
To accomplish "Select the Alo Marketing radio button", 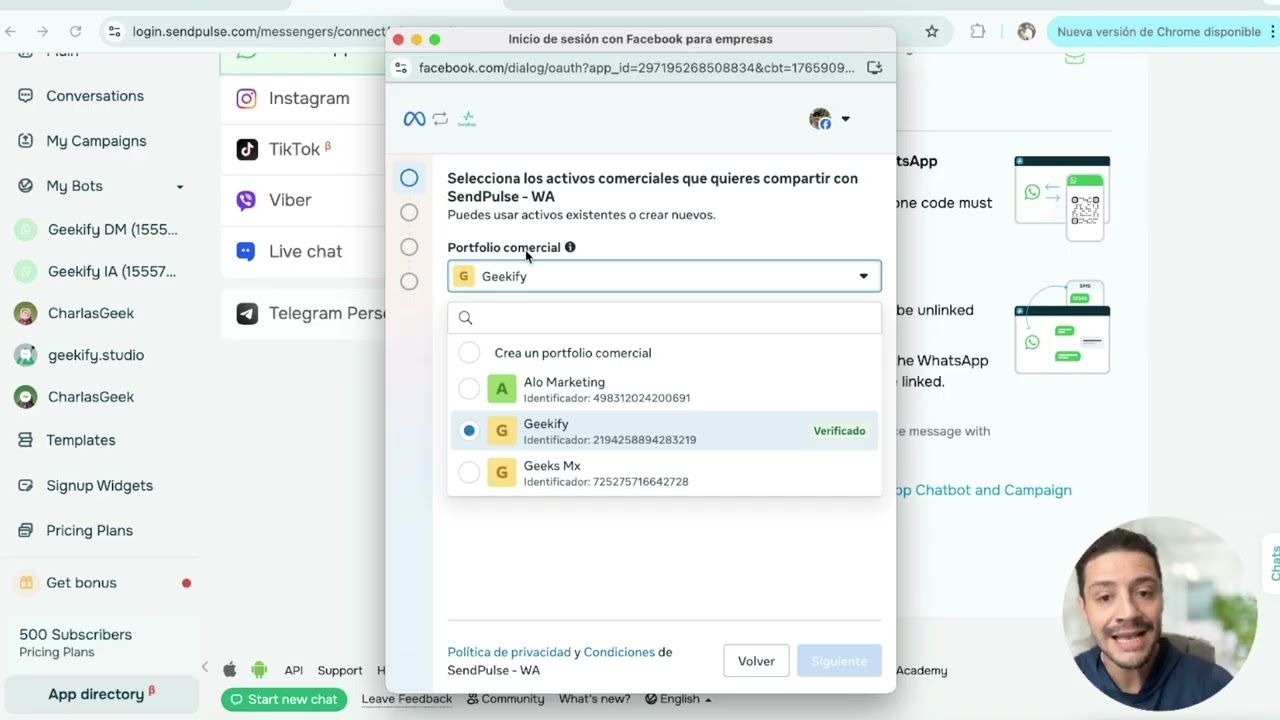I will (469, 389).
